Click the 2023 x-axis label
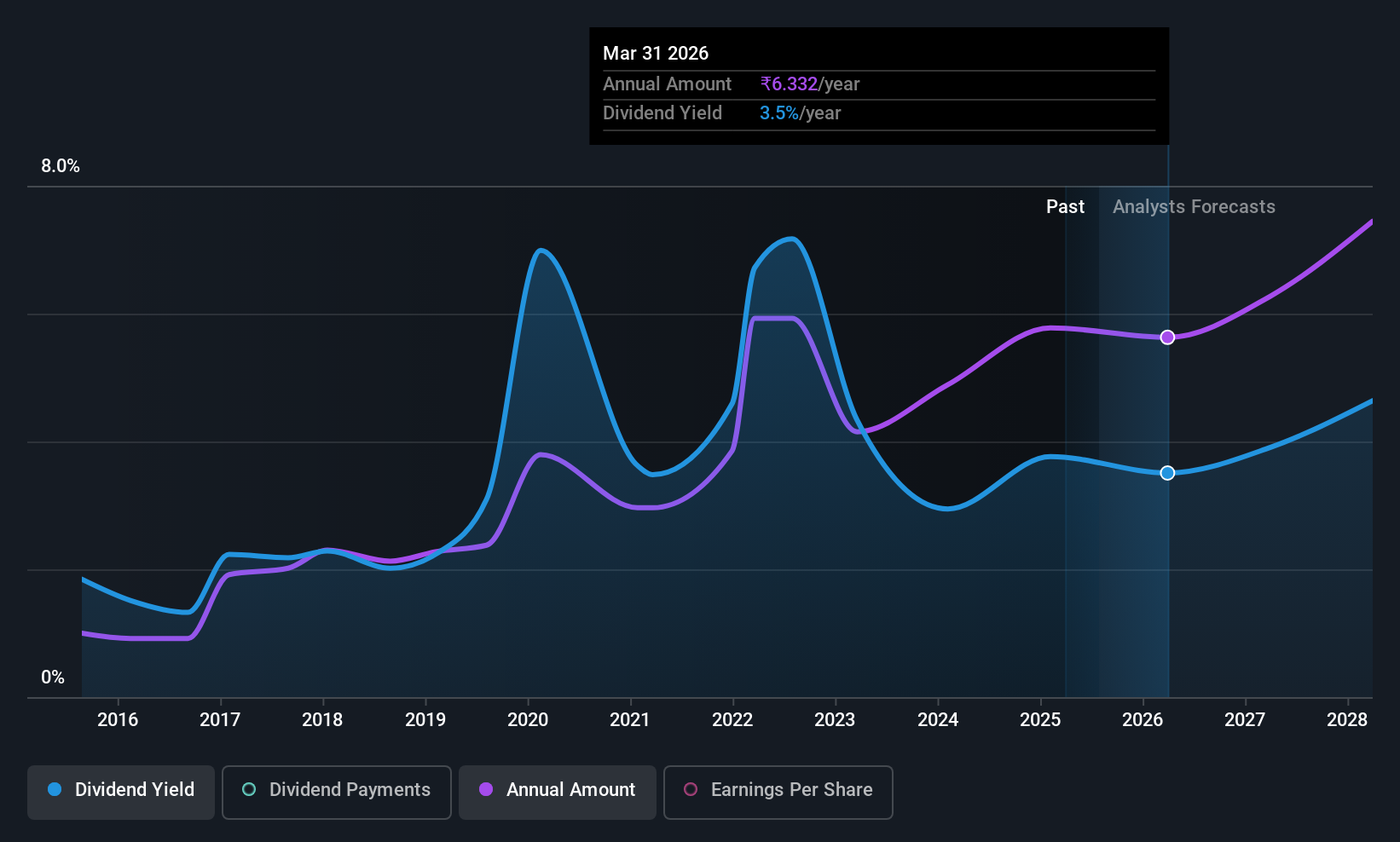This screenshot has width=1400, height=842. (x=835, y=720)
